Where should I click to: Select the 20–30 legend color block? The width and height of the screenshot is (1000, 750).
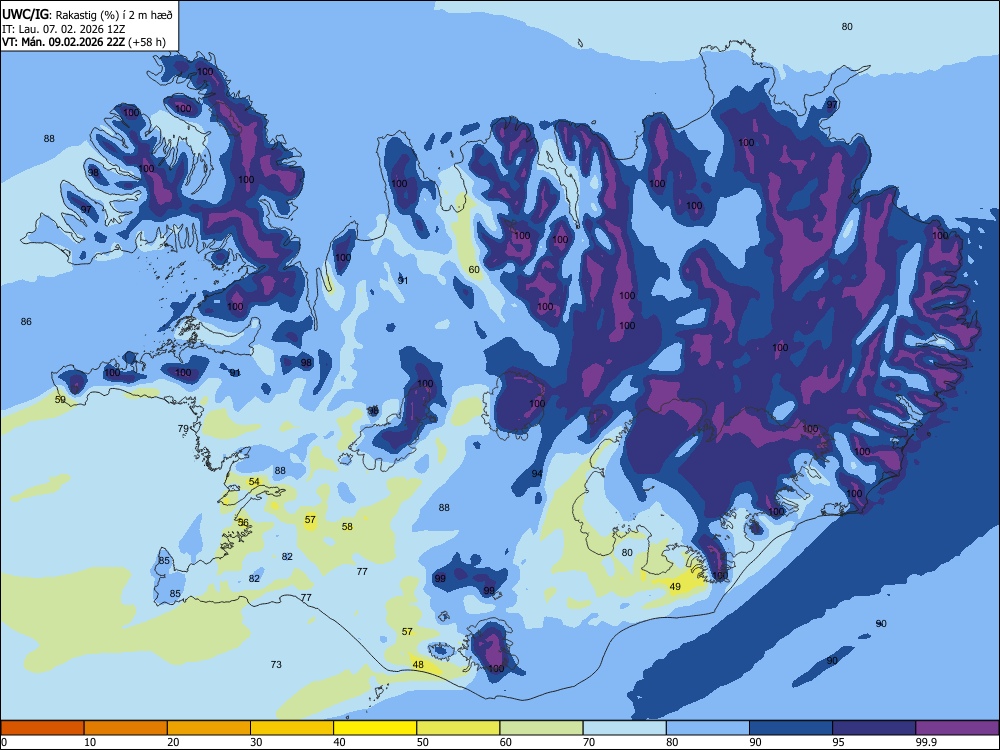click(x=209, y=728)
